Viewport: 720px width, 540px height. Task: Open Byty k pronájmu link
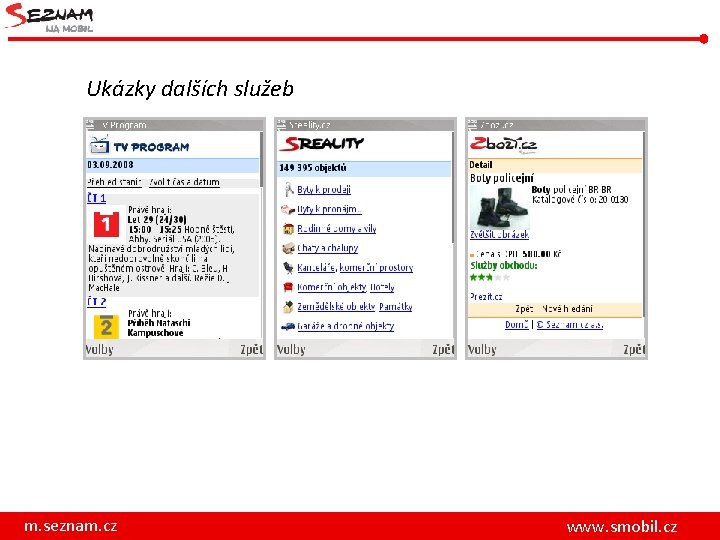point(329,209)
